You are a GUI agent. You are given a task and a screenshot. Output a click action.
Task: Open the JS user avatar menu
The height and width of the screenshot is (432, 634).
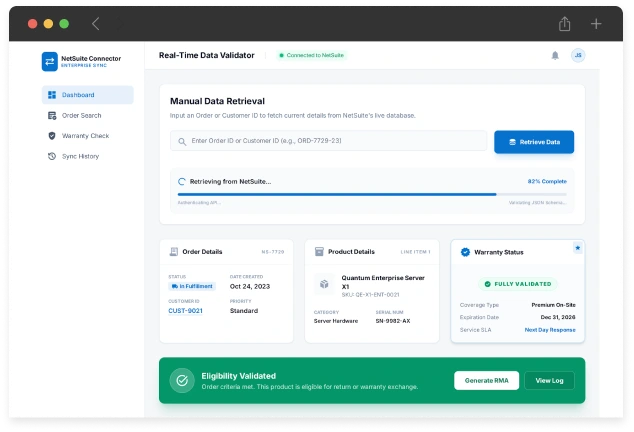578,55
